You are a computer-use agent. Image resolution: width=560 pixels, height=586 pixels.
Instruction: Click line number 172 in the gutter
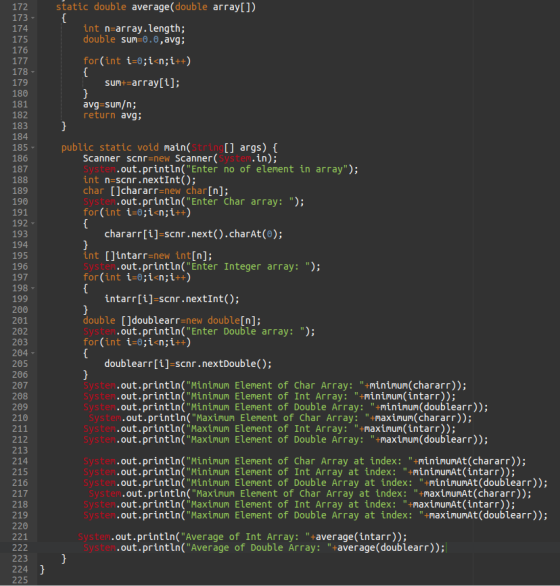click(20, 7)
